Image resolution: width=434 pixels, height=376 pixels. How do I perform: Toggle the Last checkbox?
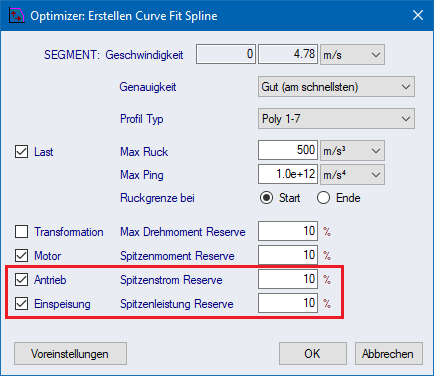21,152
